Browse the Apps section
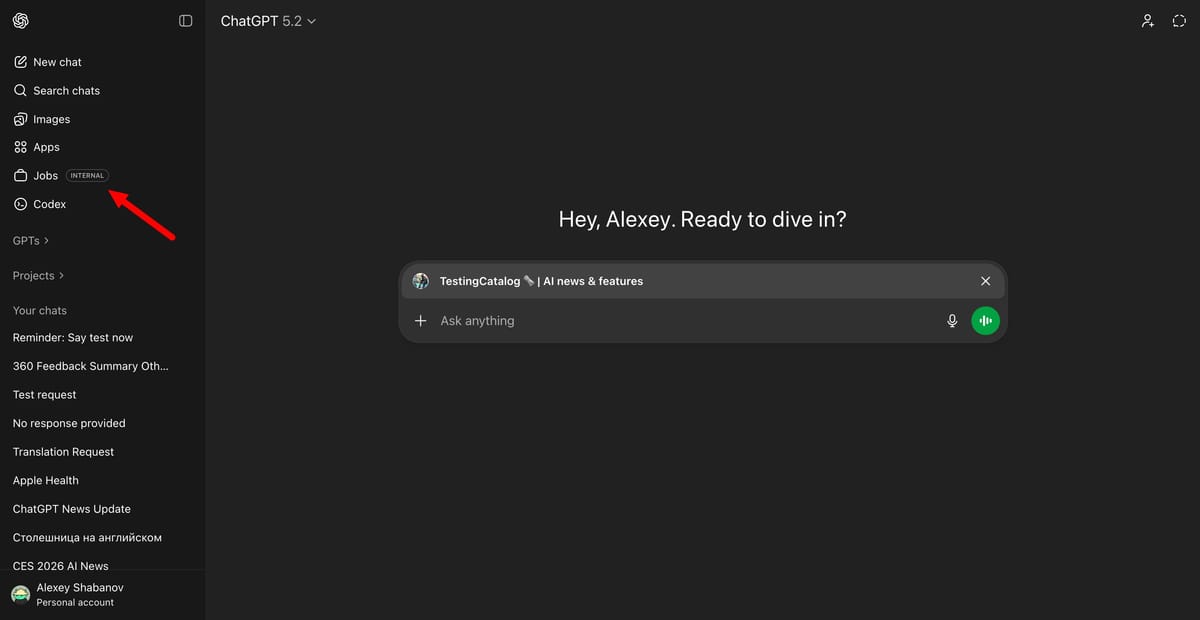The image size is (1200, 620). [x=45, y=147]
